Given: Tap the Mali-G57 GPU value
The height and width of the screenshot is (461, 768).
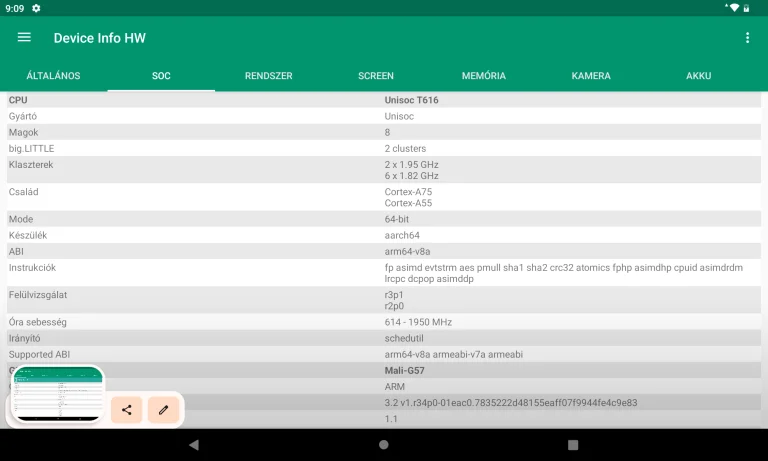Looking at the screenshot, I should pyautogui.click(x=405, y=370).
